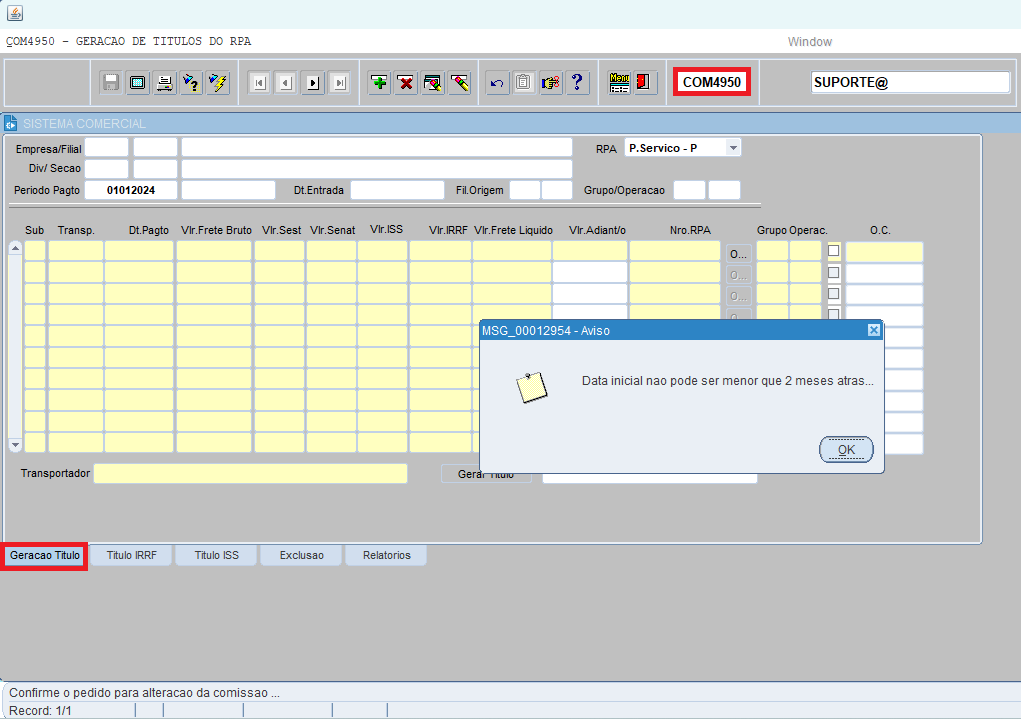Close the MSG_00012954 Aviso dialog with X
The image size is (1021, 719).
click(x=874, y=330)
